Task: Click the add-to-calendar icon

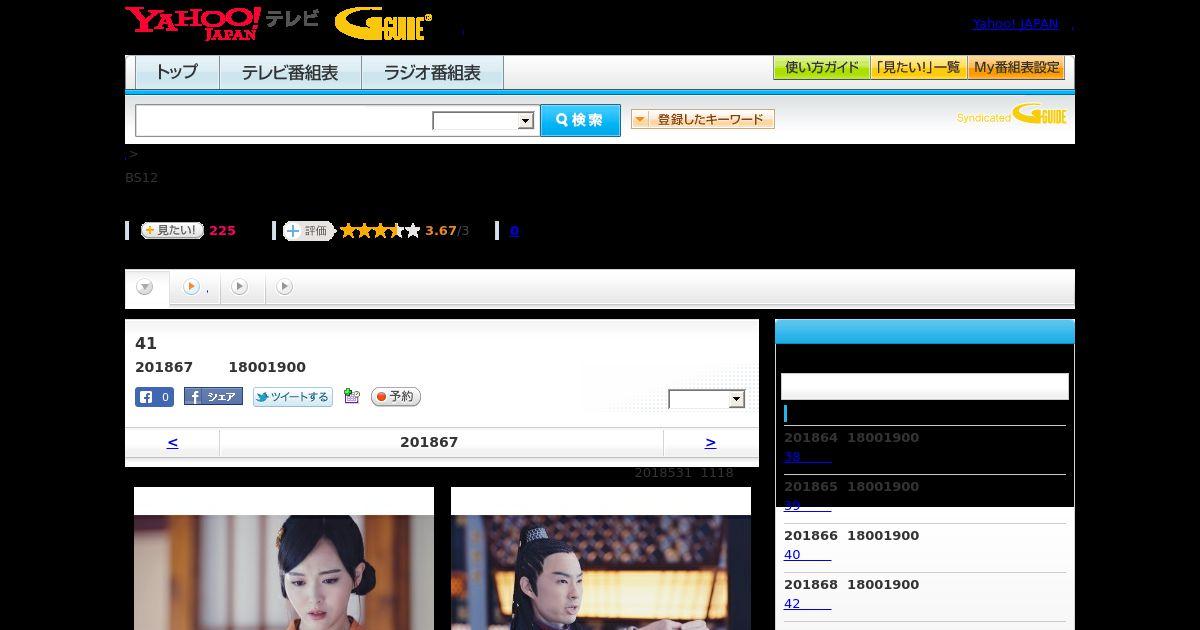Action: tap(351, 396)
